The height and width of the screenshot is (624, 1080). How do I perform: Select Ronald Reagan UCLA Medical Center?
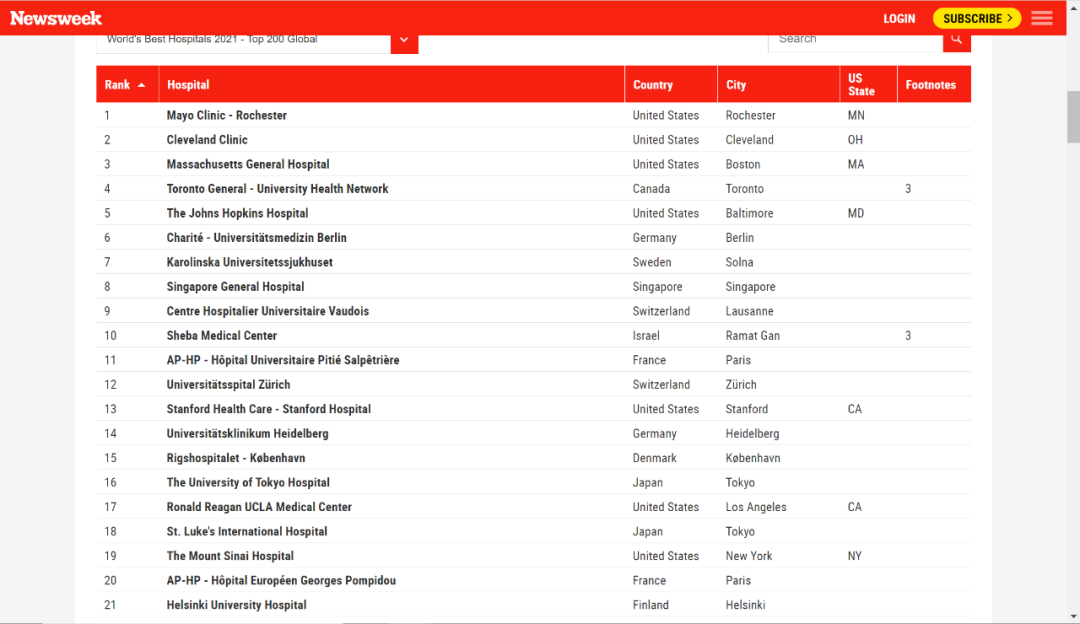(x=259, y=507)
